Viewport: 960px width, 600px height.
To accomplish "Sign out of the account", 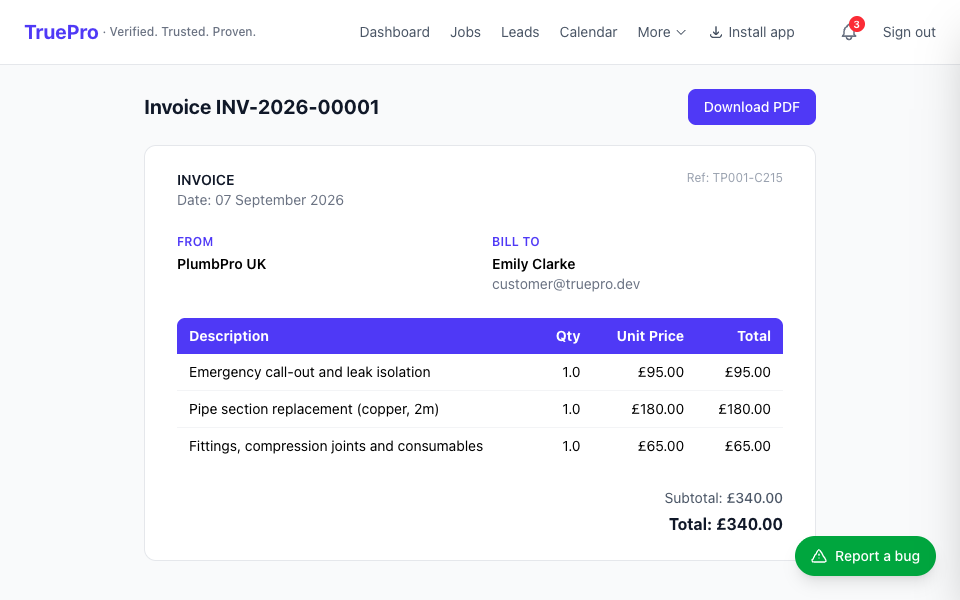I will [x=909, y=32].
